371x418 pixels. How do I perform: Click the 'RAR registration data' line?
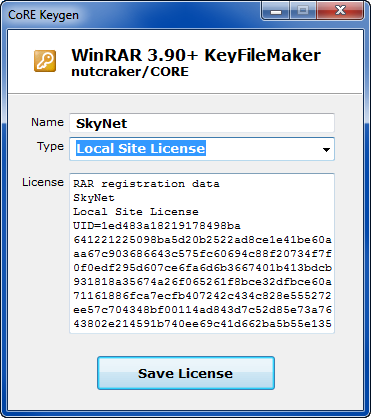click(146, 184)
